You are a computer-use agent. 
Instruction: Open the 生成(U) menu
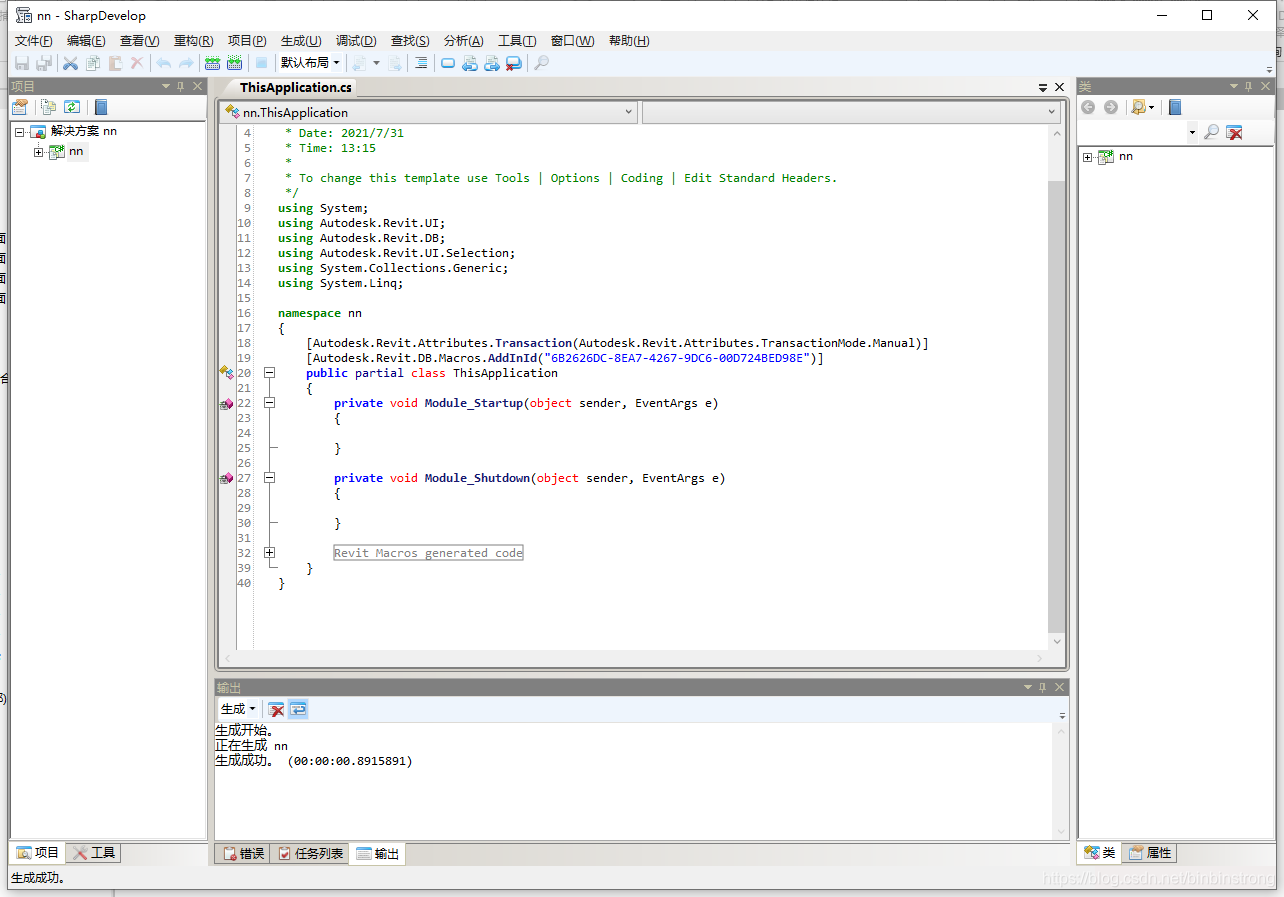pyautogui.click(x=301, y=41)
